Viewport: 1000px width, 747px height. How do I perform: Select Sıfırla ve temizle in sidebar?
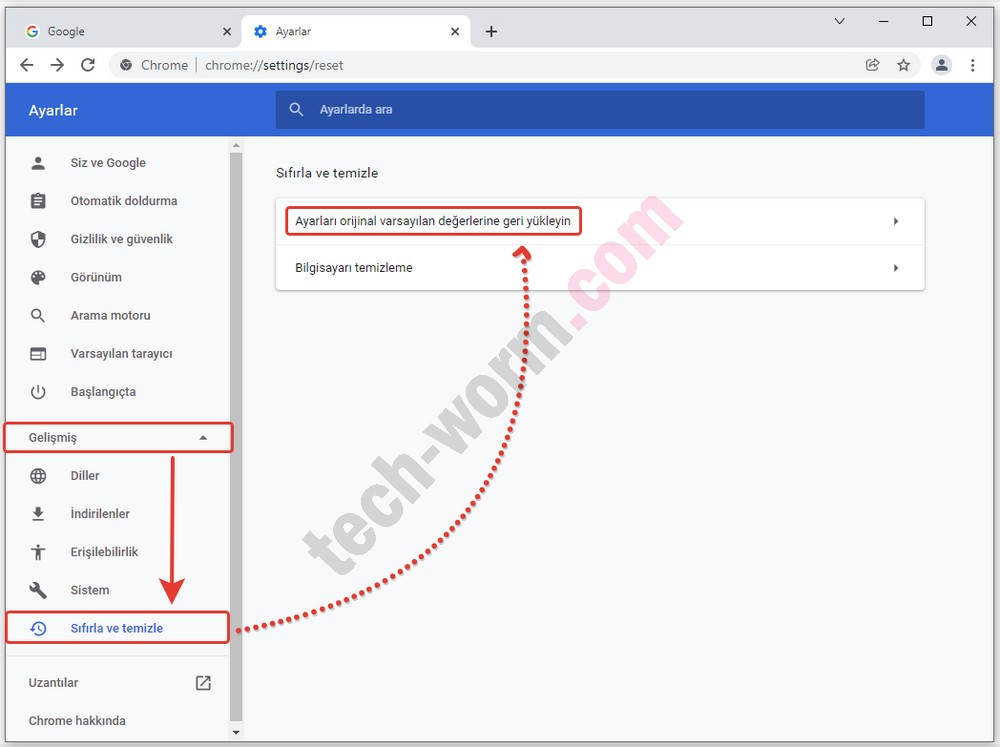pyautogui.click(x=117, y=628)
